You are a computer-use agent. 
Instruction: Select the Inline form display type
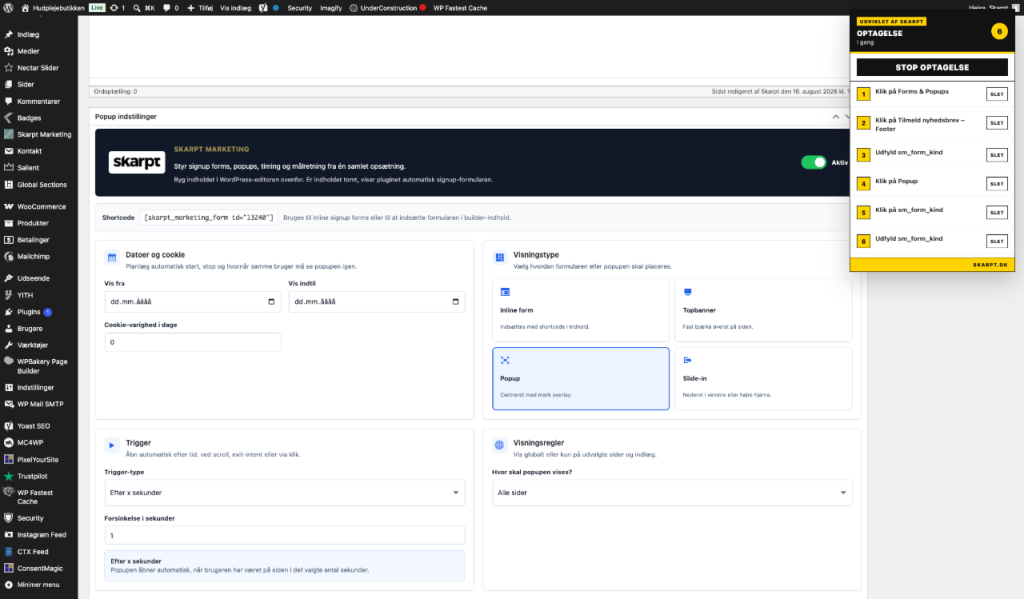pos(581,310)
